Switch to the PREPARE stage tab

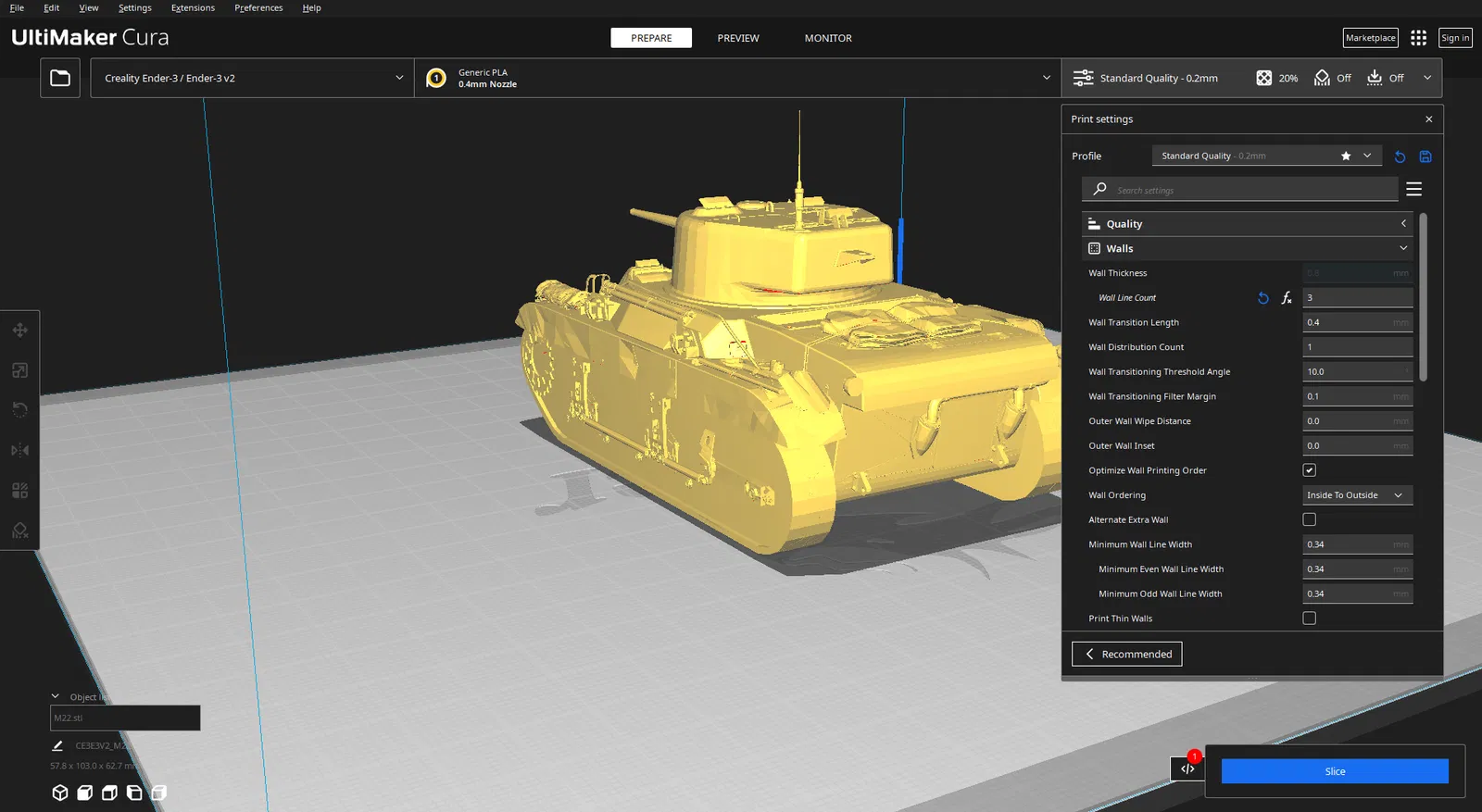click(651, 38)
